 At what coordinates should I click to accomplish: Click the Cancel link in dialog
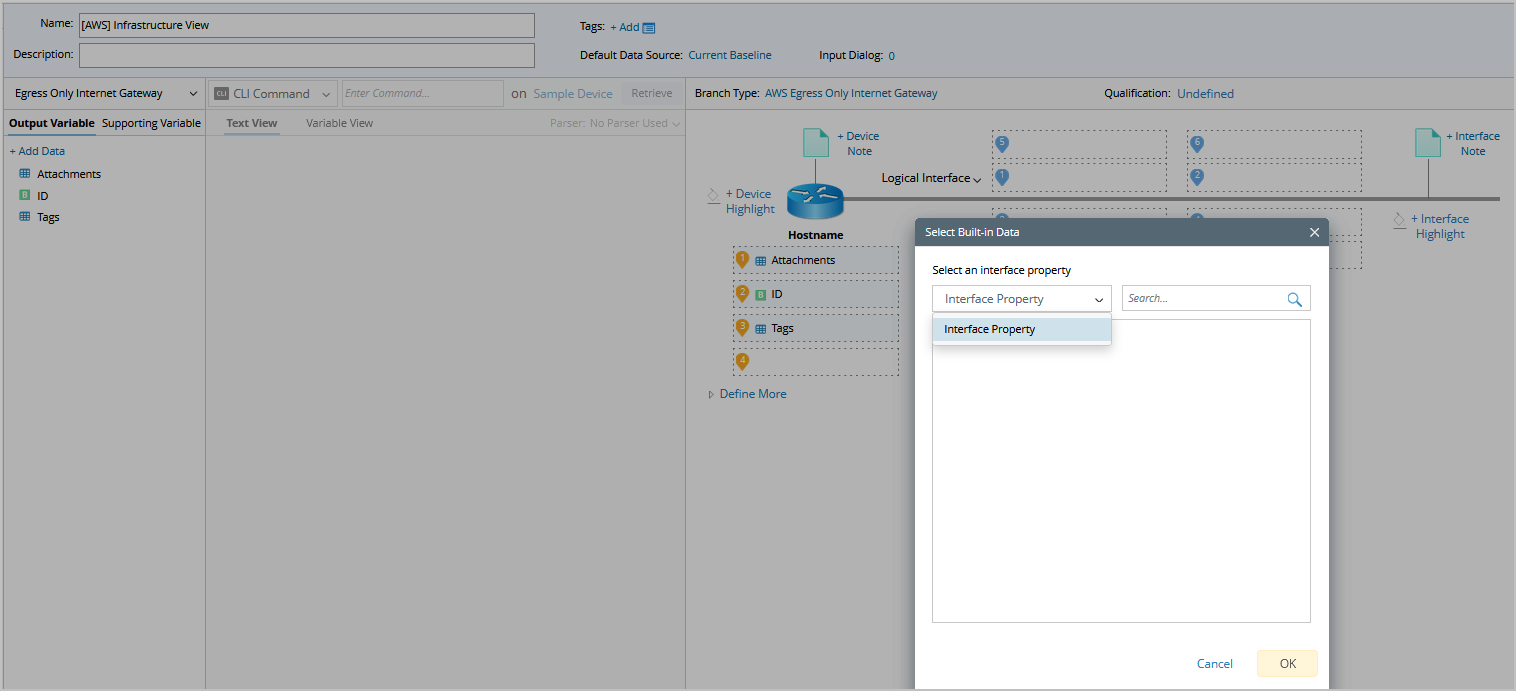pyautogui.click(x=1214, y=664)
